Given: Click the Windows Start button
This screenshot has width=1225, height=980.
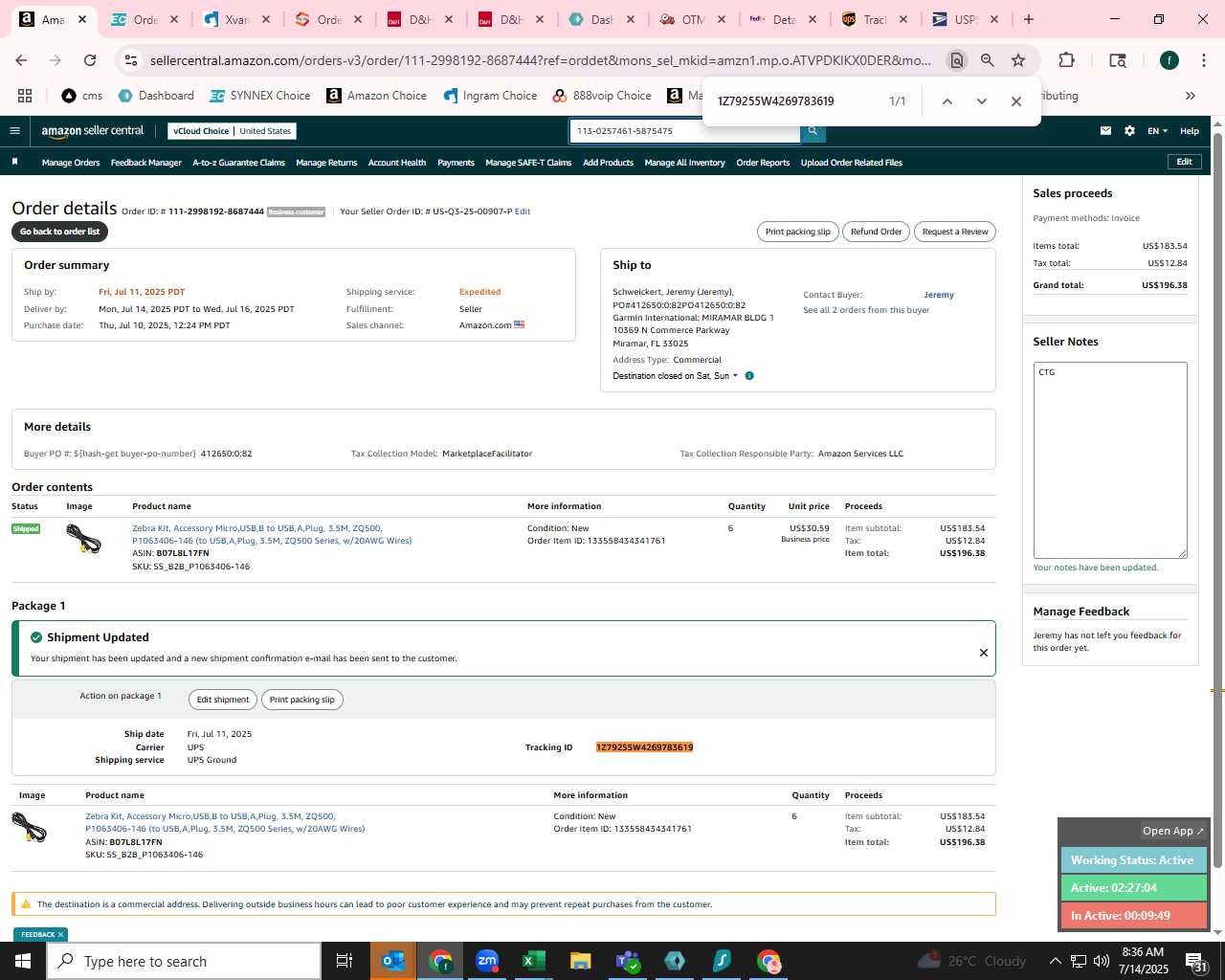Looking at the screenshot, I should click(23, 961).
